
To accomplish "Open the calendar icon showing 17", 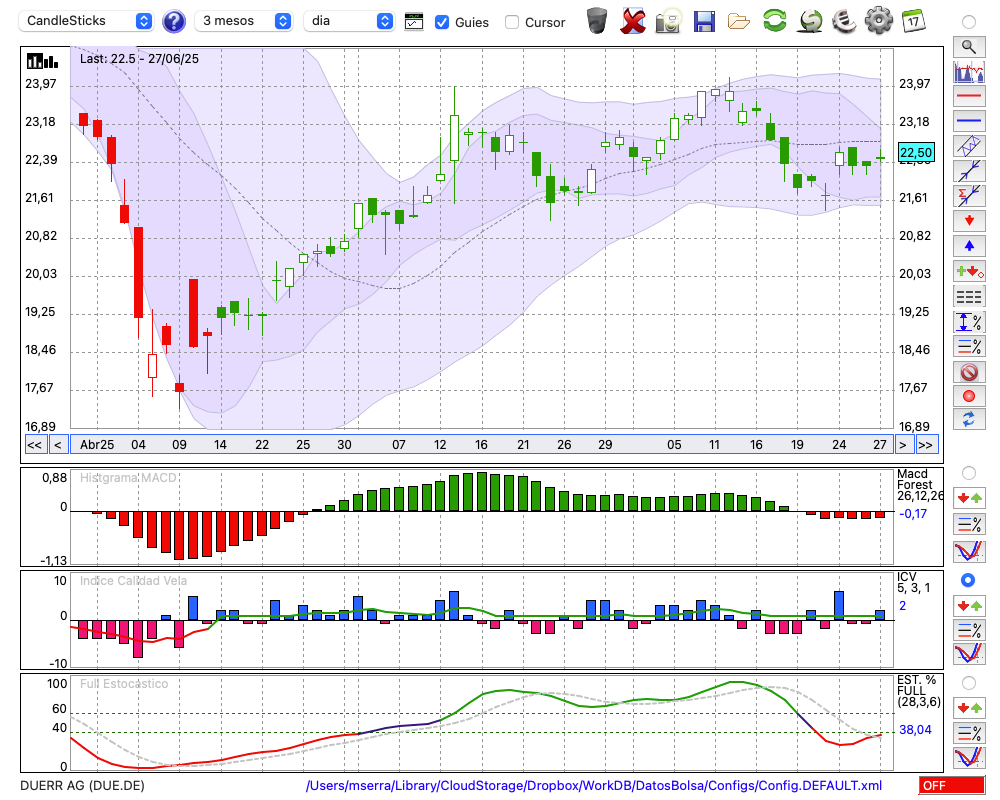I will (913, 21).
